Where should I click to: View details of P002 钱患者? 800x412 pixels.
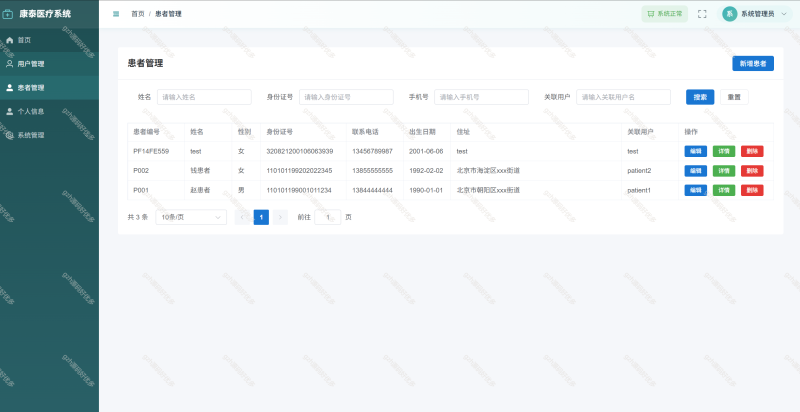pos(724,171)
